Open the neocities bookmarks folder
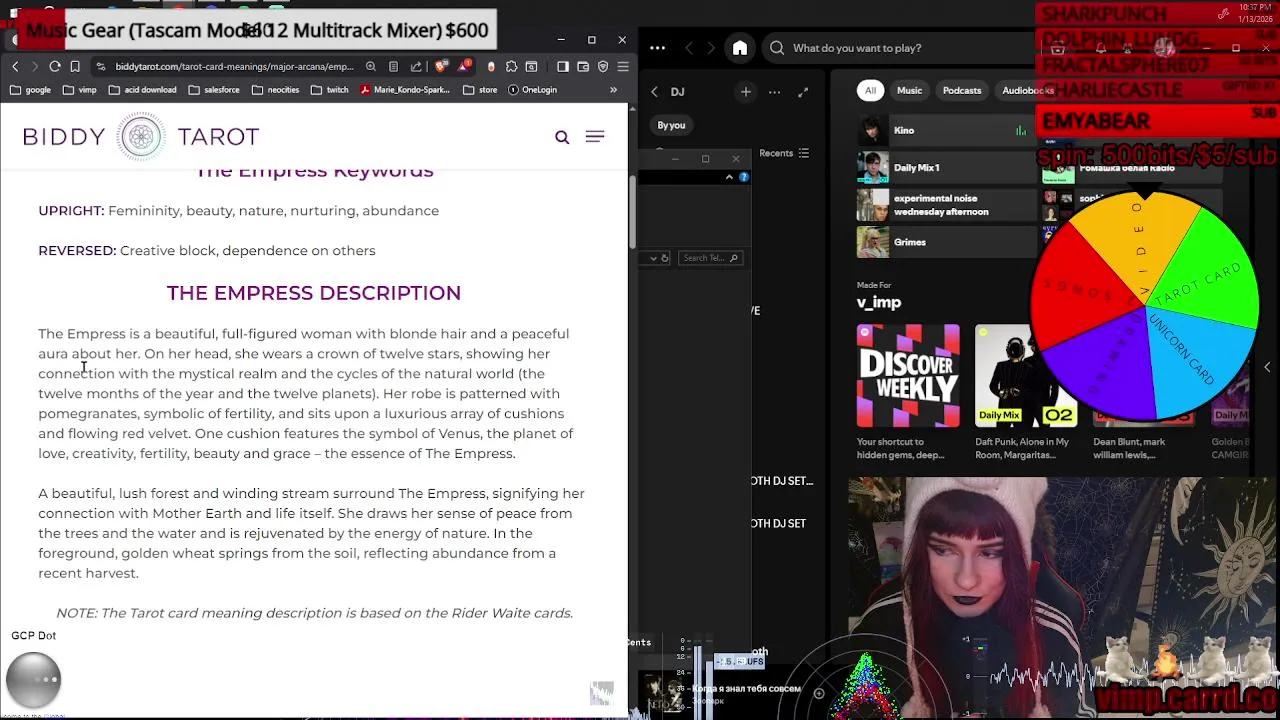 (x=275, y=90)
